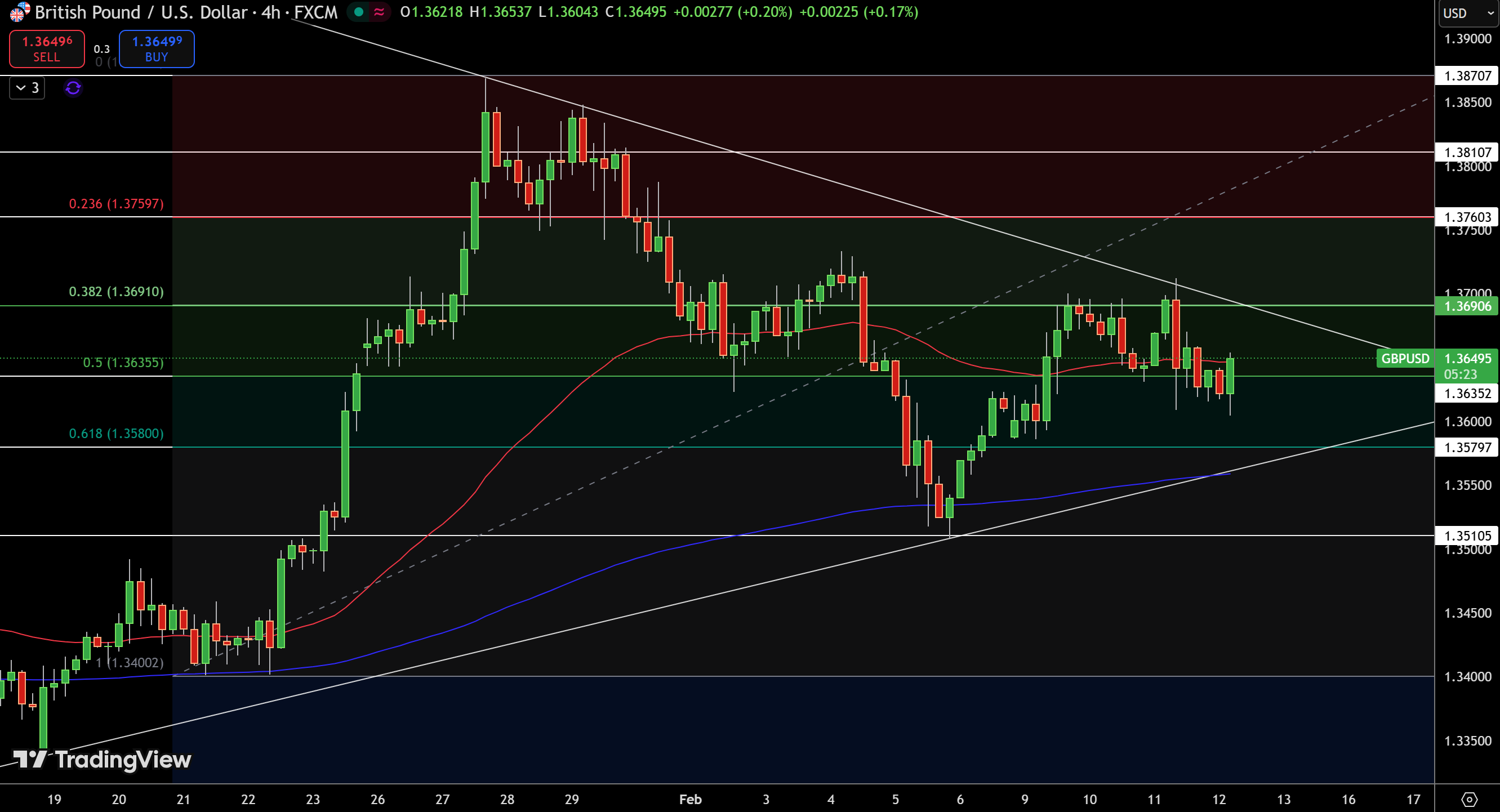Select the 0.618 (1.35800) Fibonacci label
The image size is (1500, 812).
[117, 434]
